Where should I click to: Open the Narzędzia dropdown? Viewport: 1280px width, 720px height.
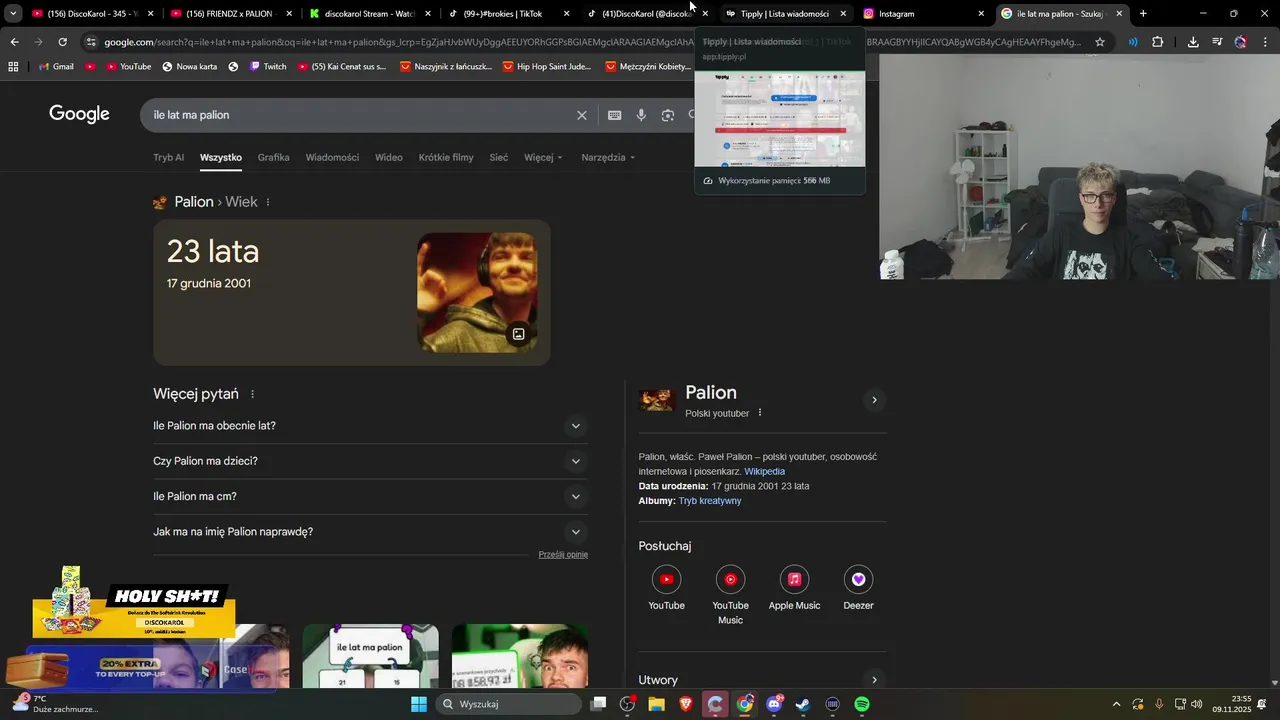[x=608, y=157]
